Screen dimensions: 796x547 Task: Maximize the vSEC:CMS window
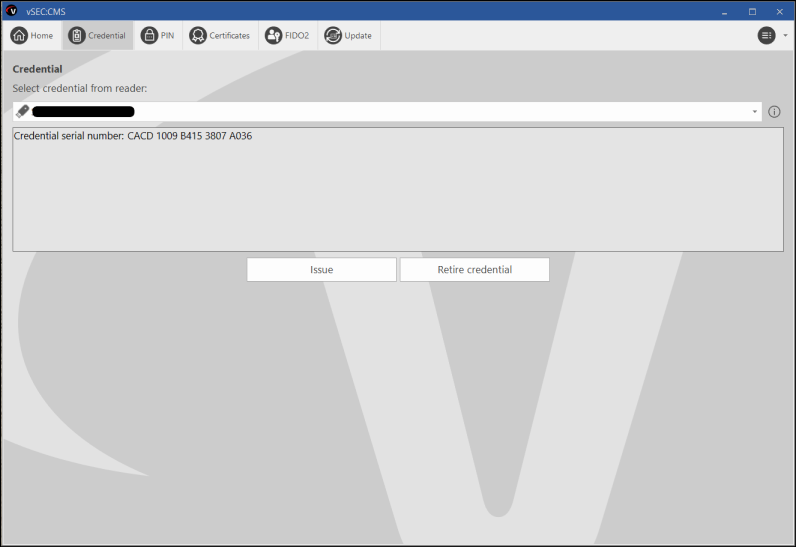coord(752,11)
